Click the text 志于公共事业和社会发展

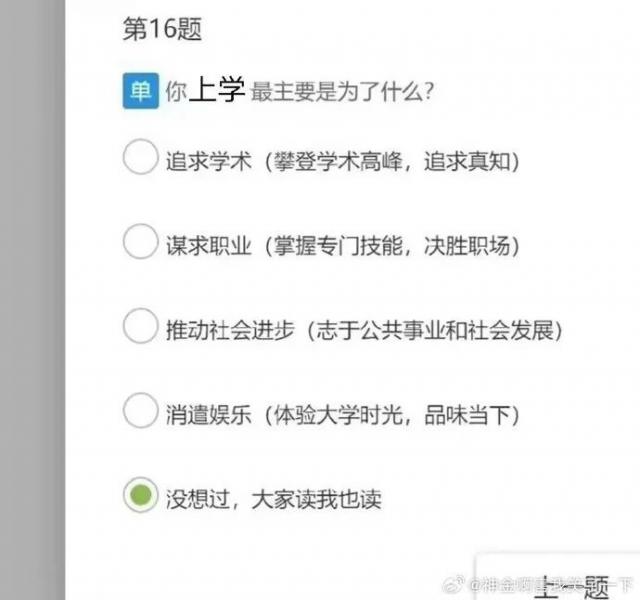point(435,330)
